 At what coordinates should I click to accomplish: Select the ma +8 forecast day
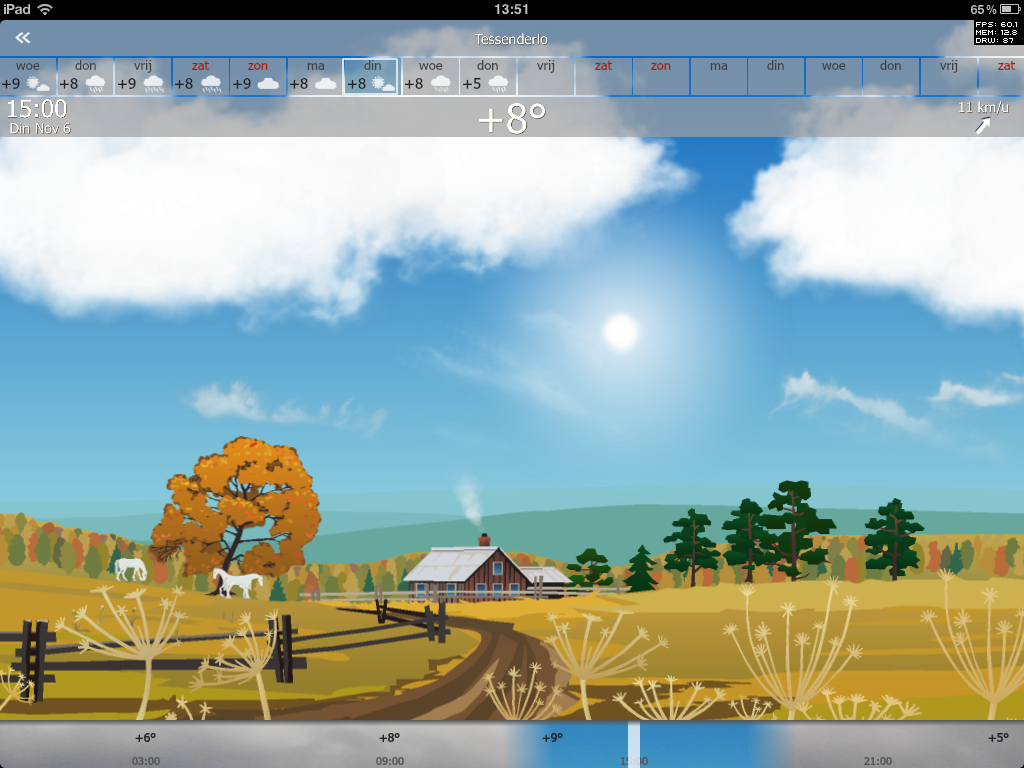point(315,76)
